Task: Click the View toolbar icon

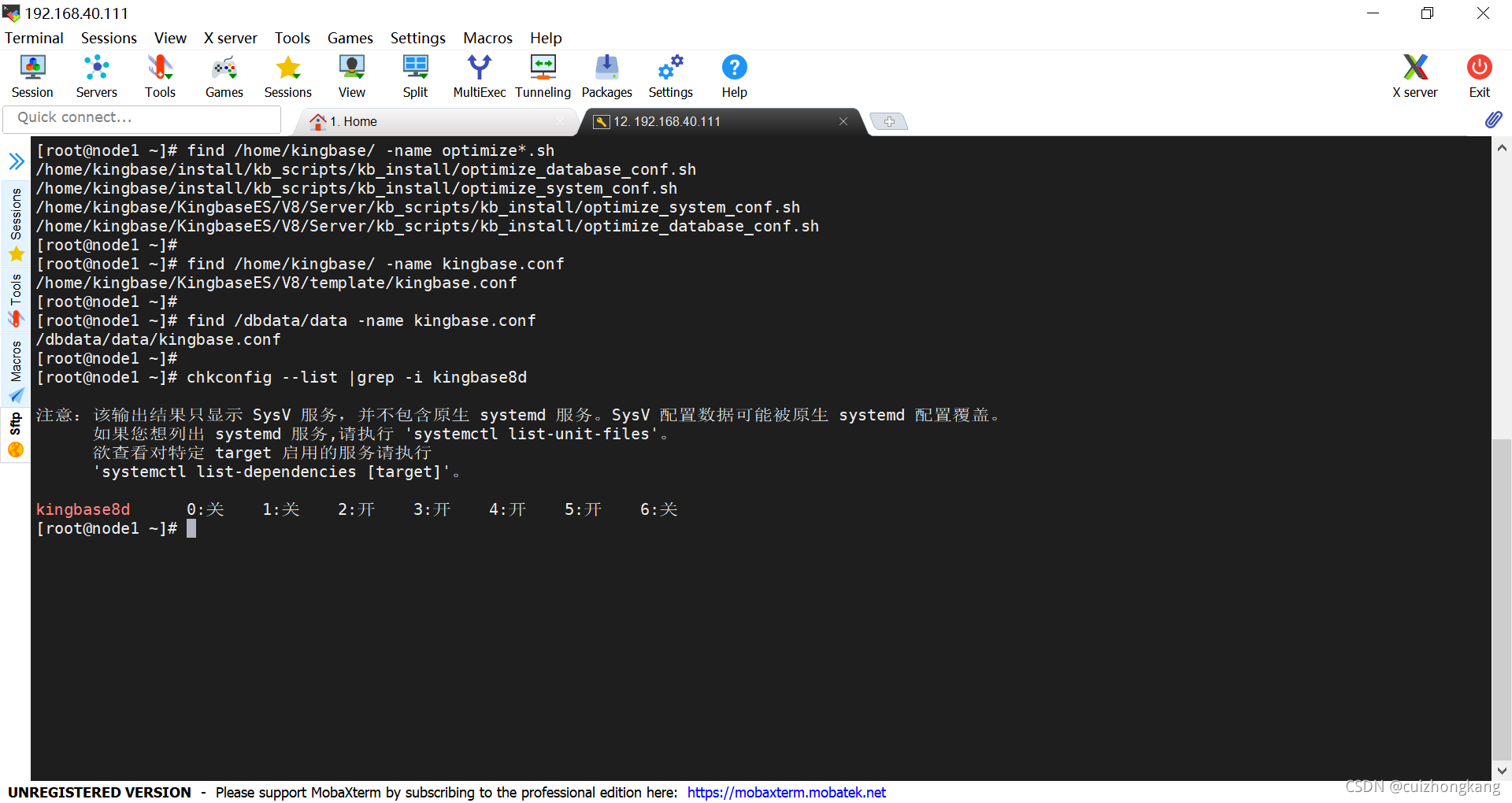Action: 351,76
